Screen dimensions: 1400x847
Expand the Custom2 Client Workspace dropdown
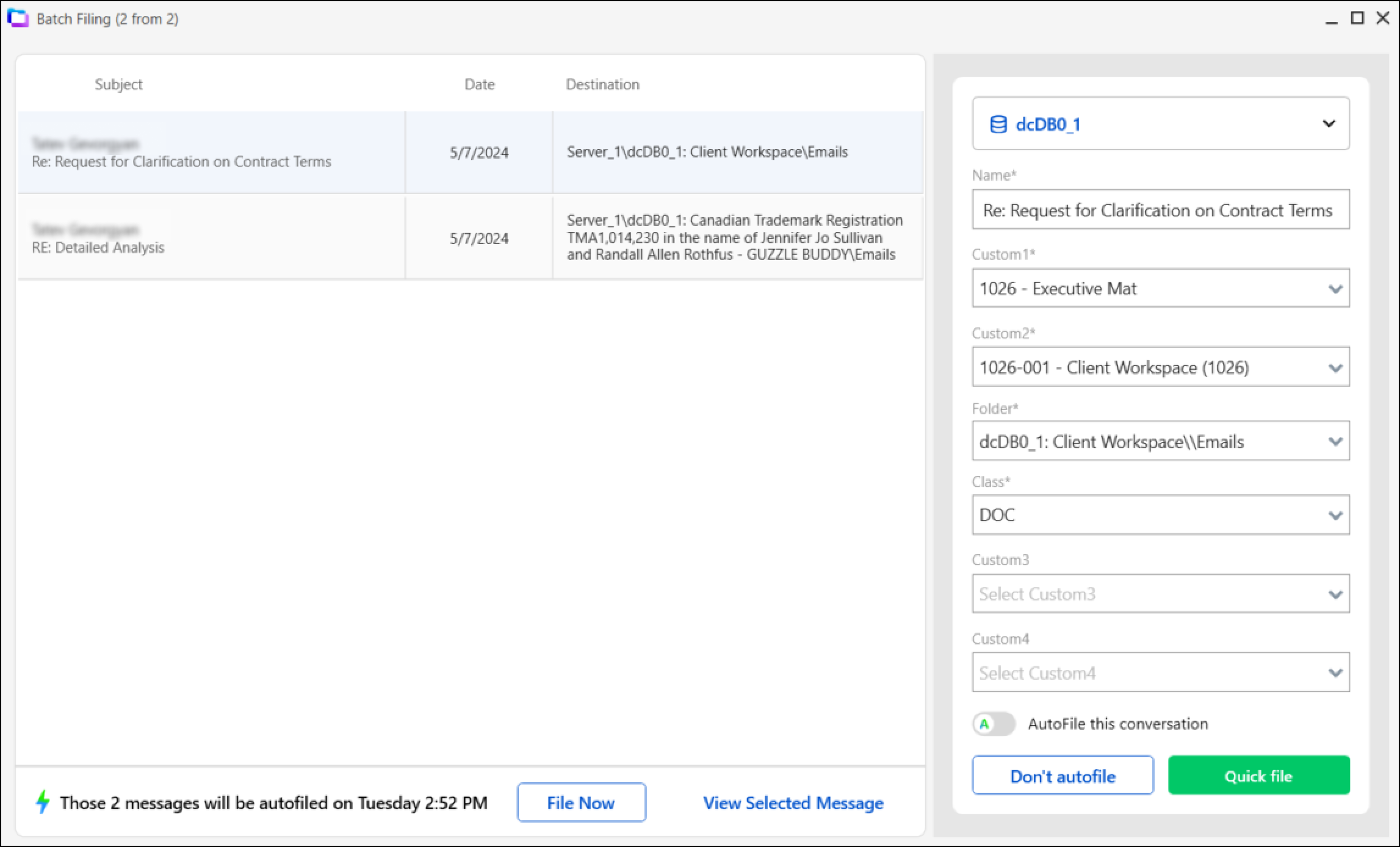(1334, 367)
